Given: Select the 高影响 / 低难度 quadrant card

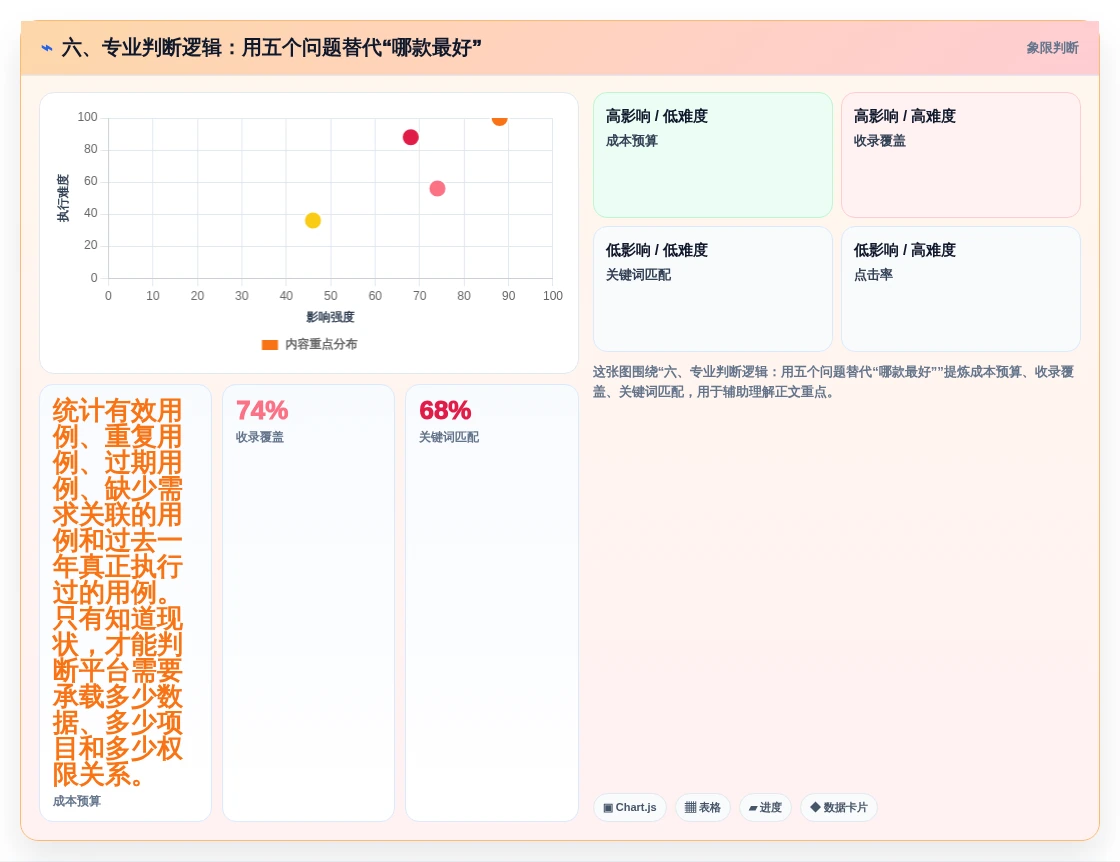Looking at the screenshot, I should 713,155.
